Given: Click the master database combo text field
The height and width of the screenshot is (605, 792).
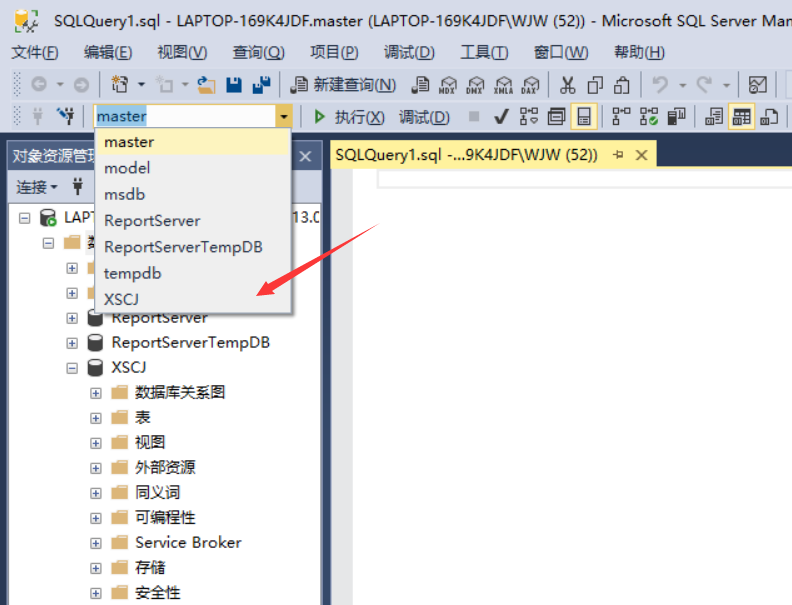Looking at the screenshot, I should coord(184,117).
